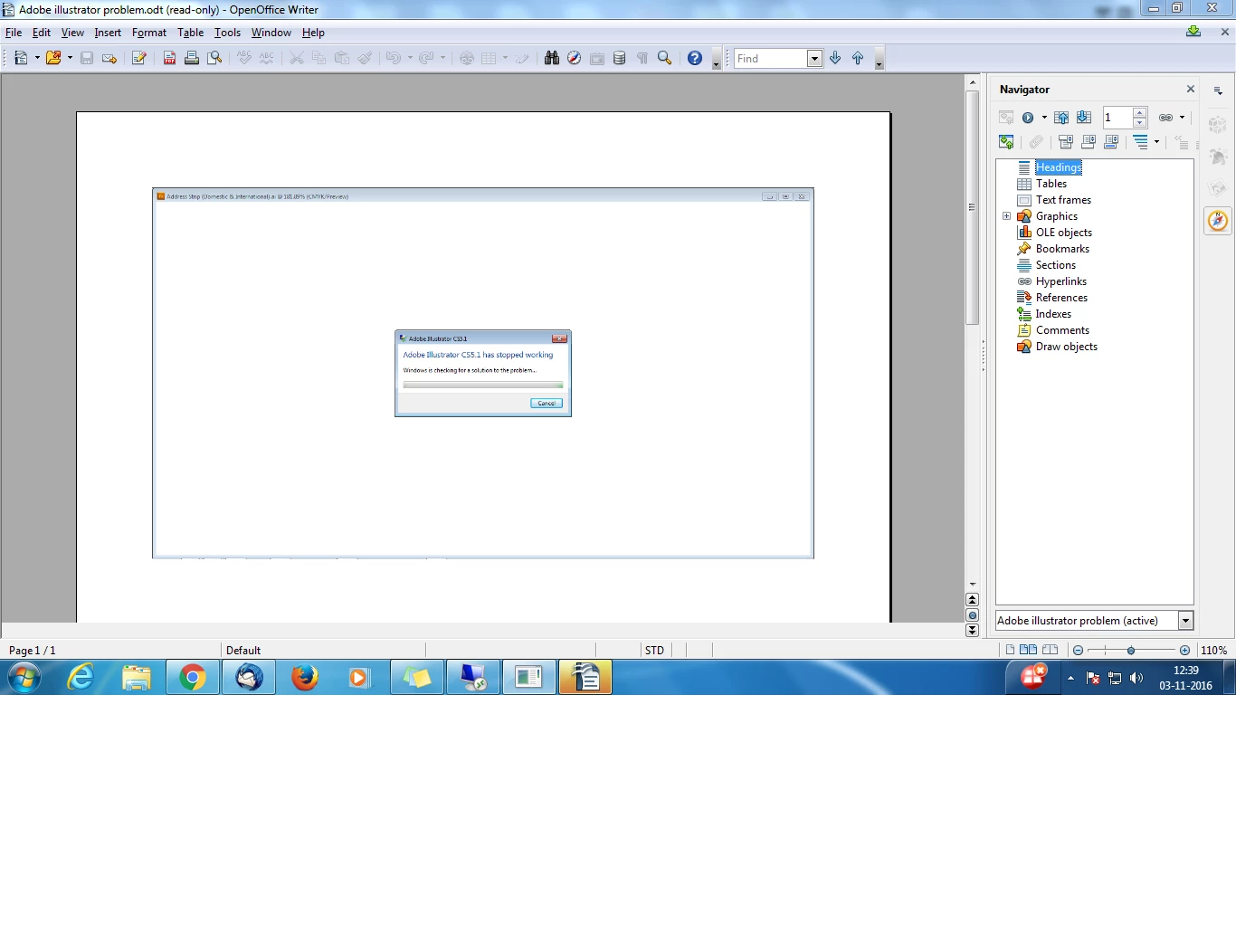Click the Open file folder icon
This screenshot has width=1236, height=952.
pos(53,58)
